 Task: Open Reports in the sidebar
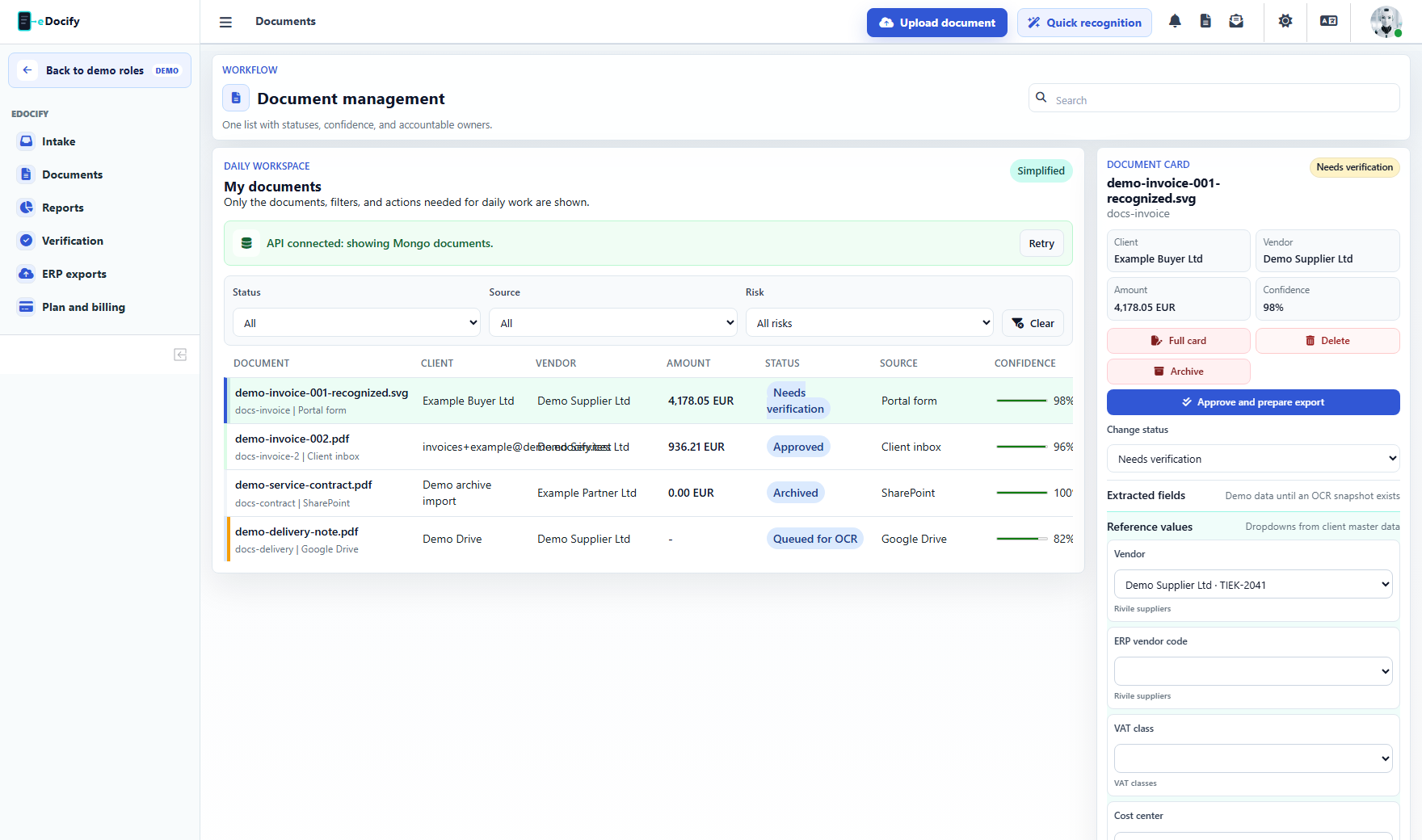point(99,208)
